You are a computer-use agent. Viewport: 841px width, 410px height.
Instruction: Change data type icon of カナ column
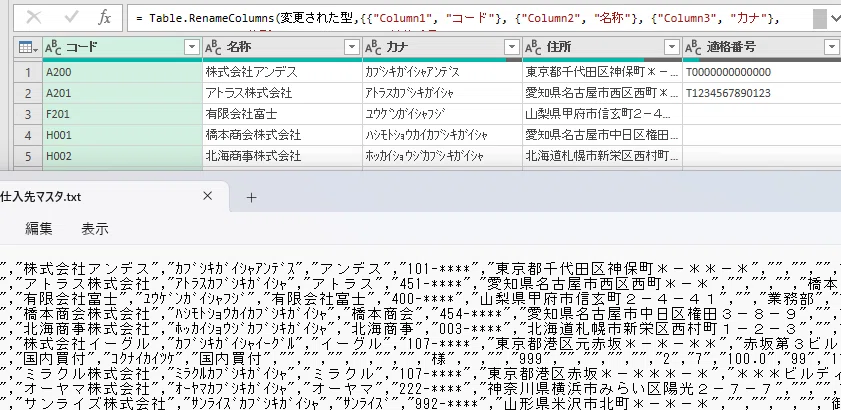click(373, 48)
